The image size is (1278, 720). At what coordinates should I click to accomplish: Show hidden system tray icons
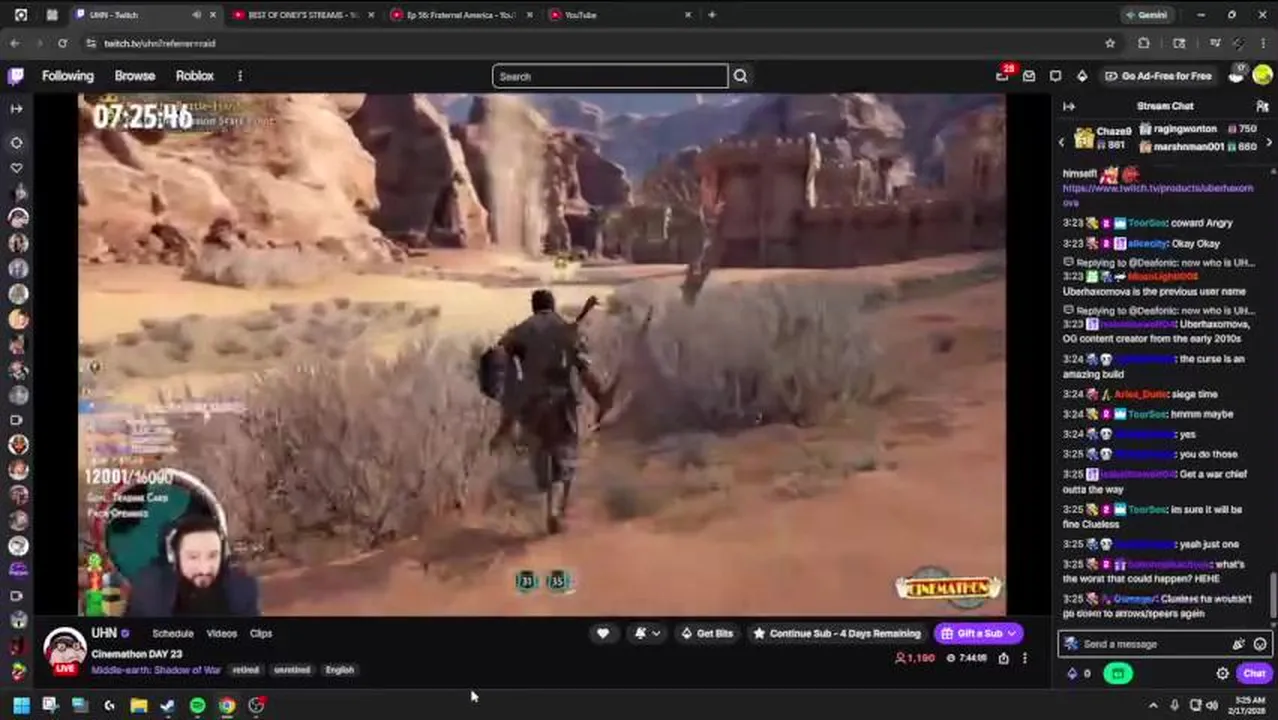point(1153,706)
